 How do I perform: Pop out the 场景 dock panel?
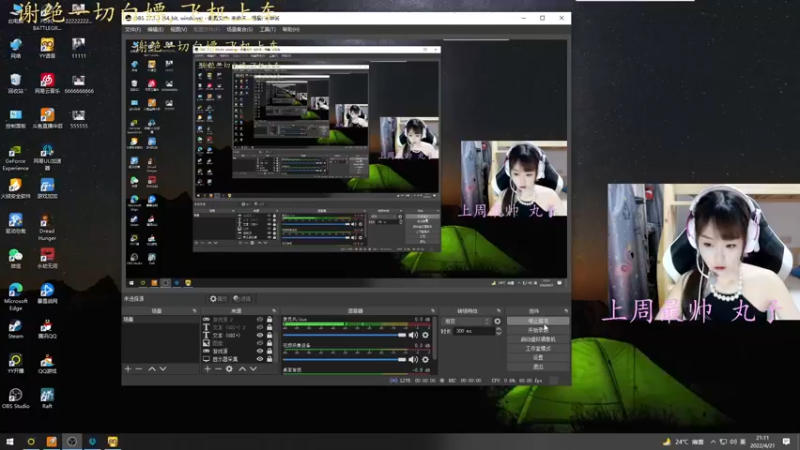pyautogui.click(x=194, y=311)
